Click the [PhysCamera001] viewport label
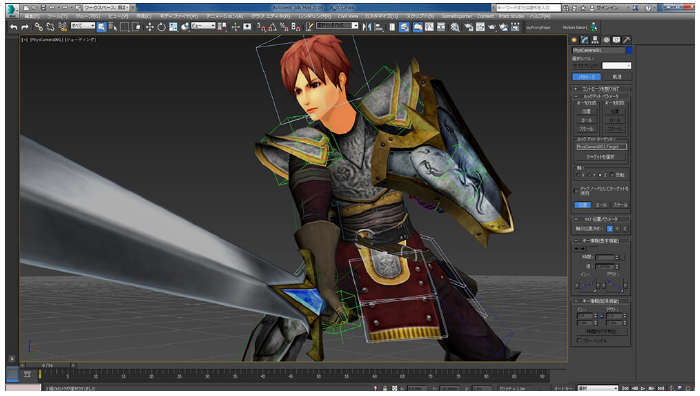This screenshot has width=700, height=396. click(46, 40)
